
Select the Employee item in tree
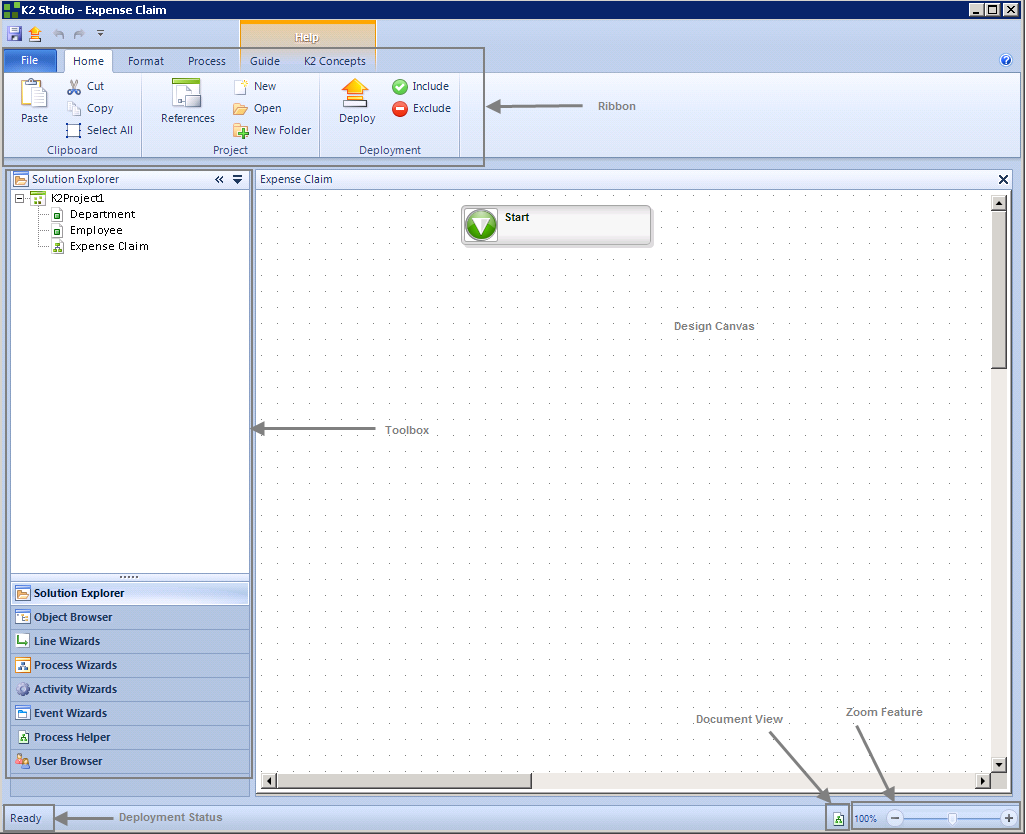coord(96,230)
